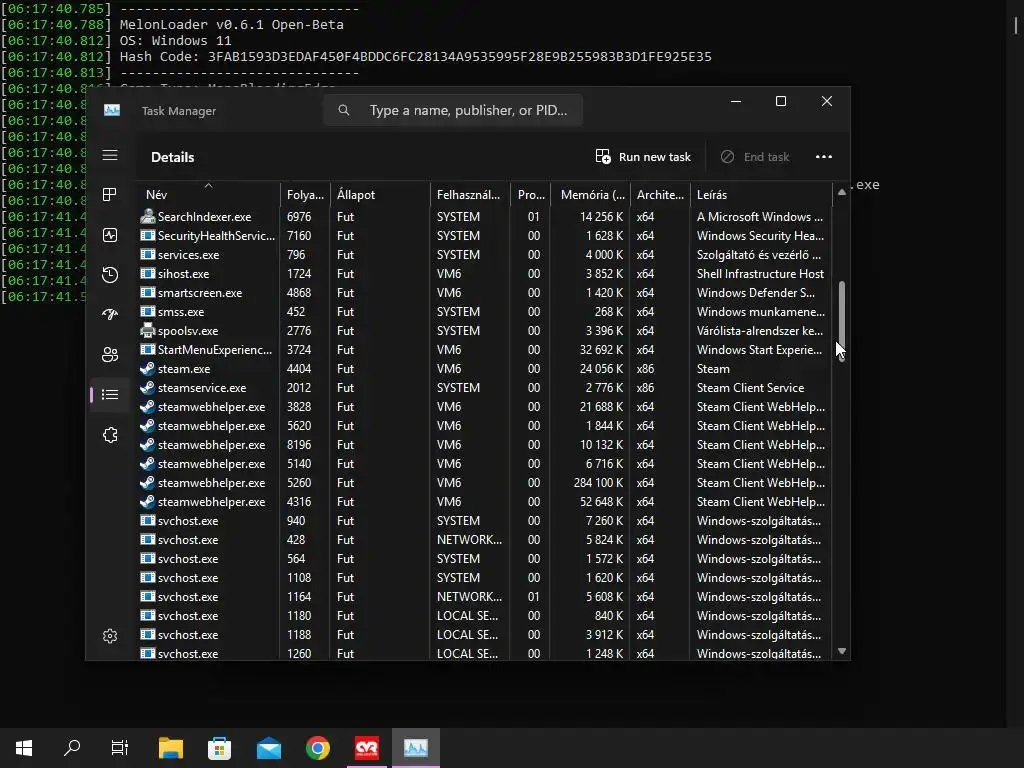Select the sihost.exe process
The image size is (1024, 768).
pyautogui.click(x=485, y=274)
